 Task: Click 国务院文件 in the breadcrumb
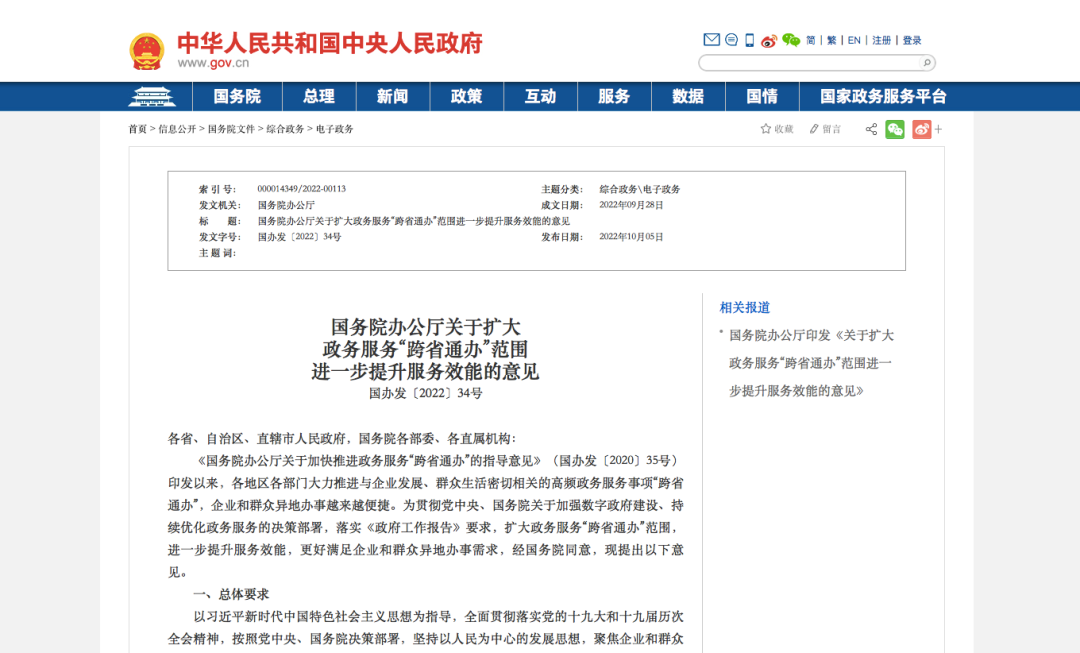click(231, 129)
